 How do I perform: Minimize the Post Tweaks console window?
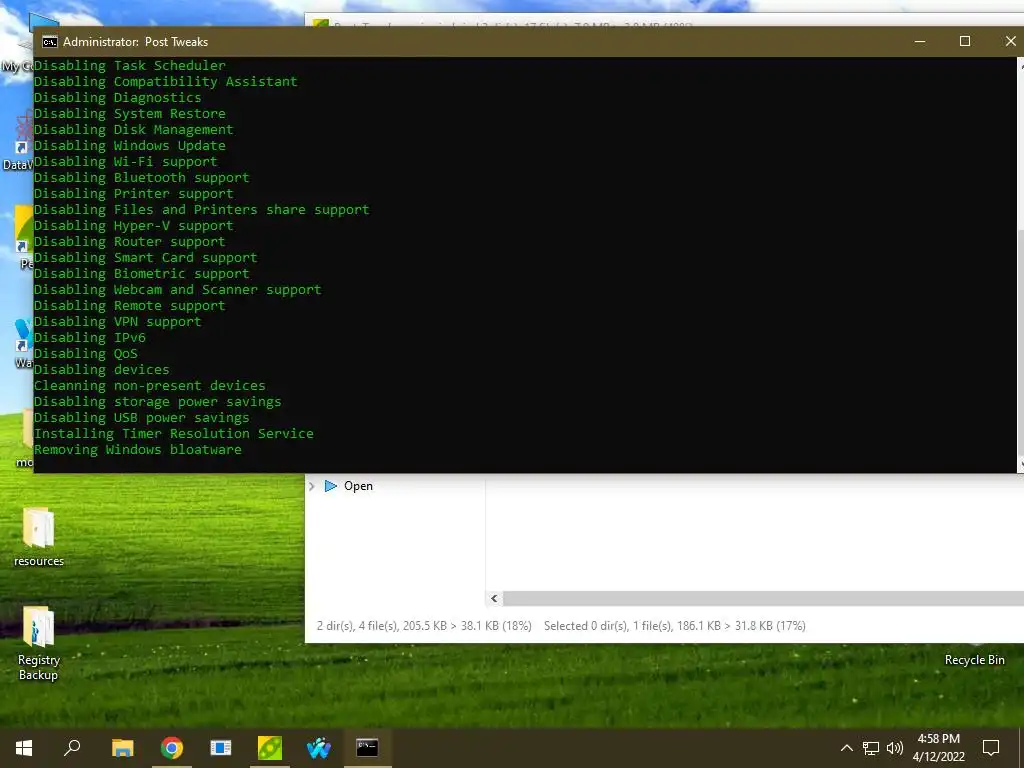[x=920, y=41]
